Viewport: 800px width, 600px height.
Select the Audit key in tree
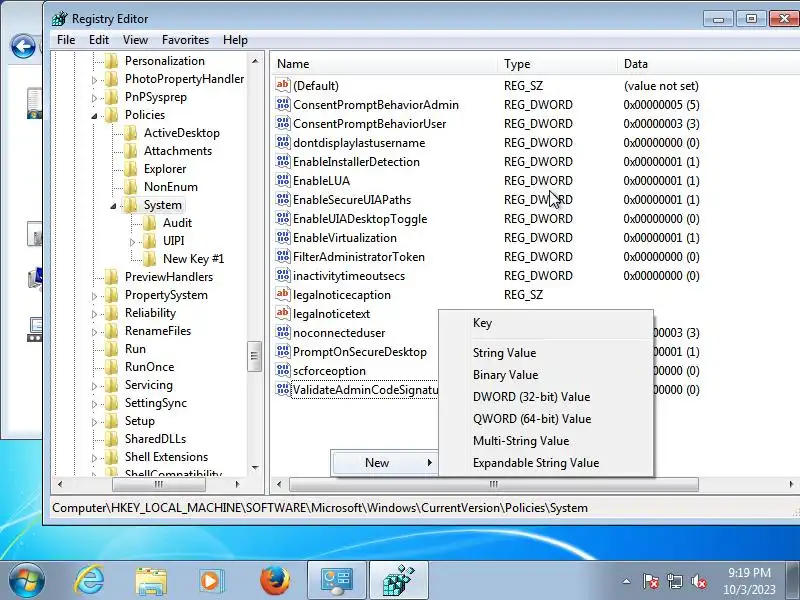(x=177, y=222)
